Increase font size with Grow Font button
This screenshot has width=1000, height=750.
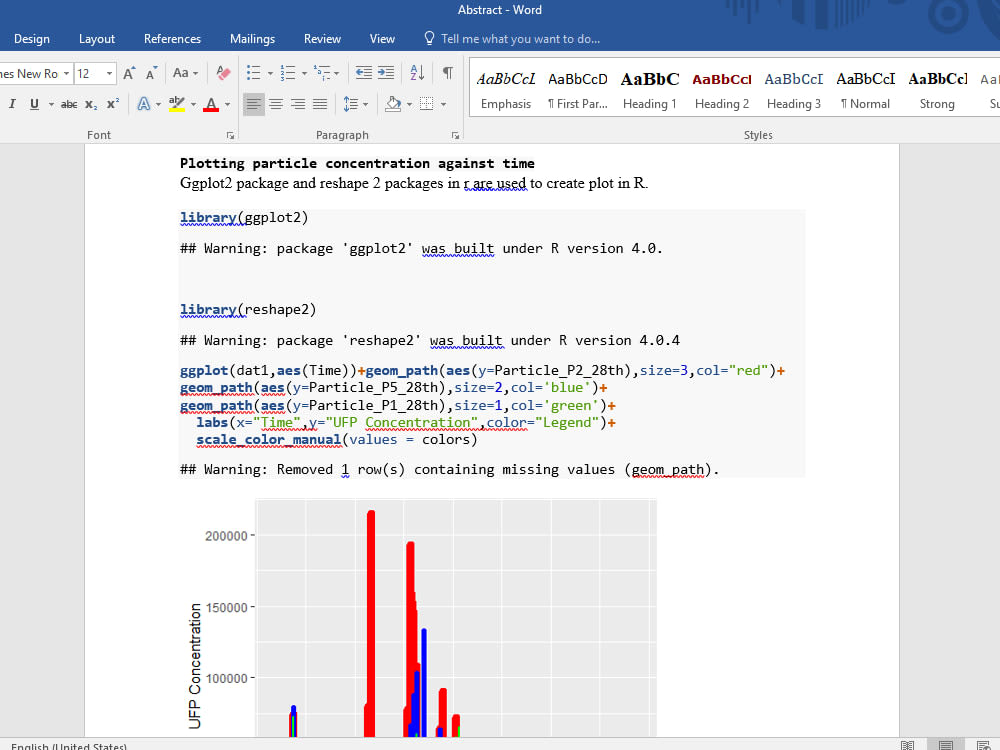pyautogui.click(x=129, y=73)
